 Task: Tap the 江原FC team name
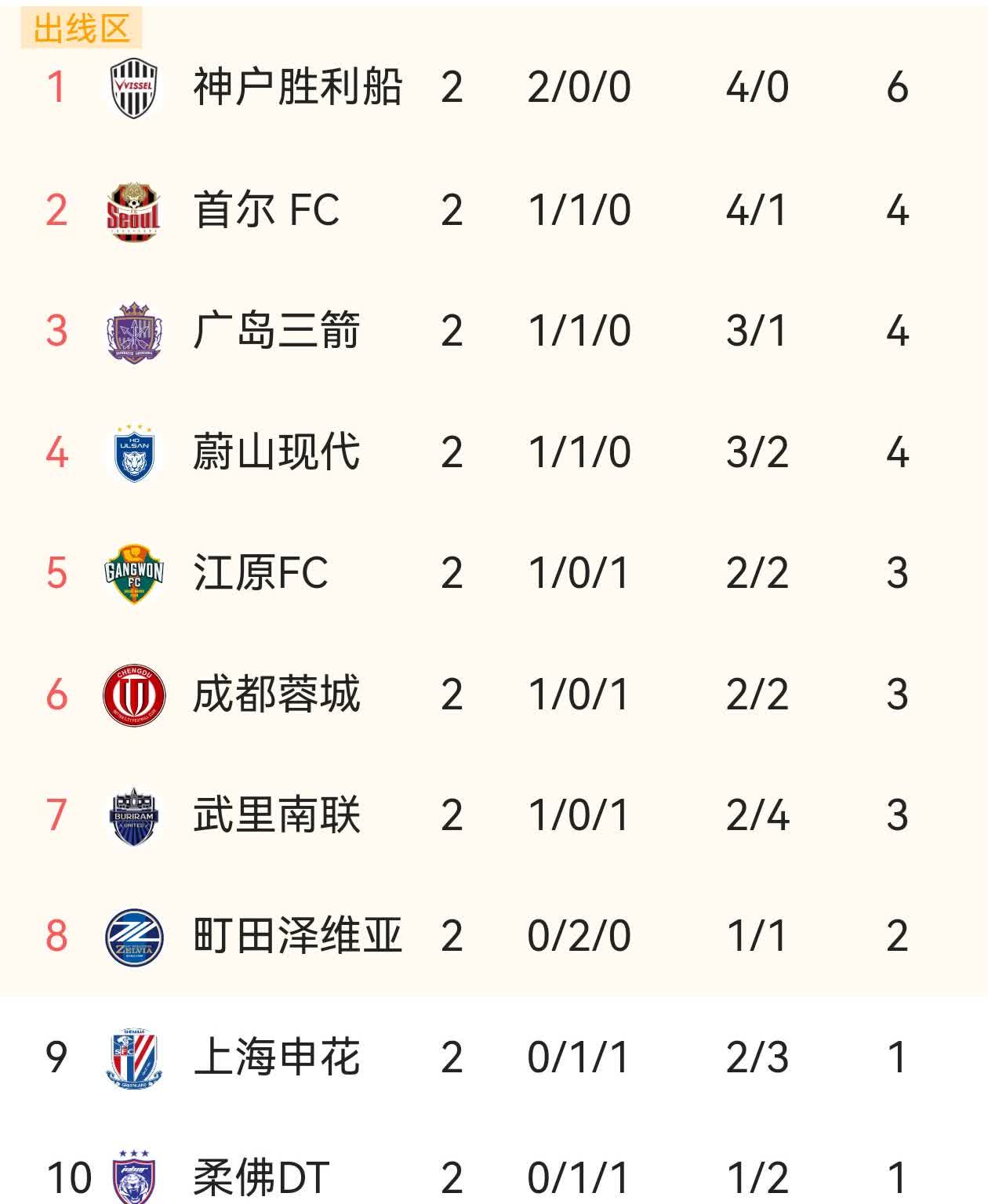tap(261, 573)
